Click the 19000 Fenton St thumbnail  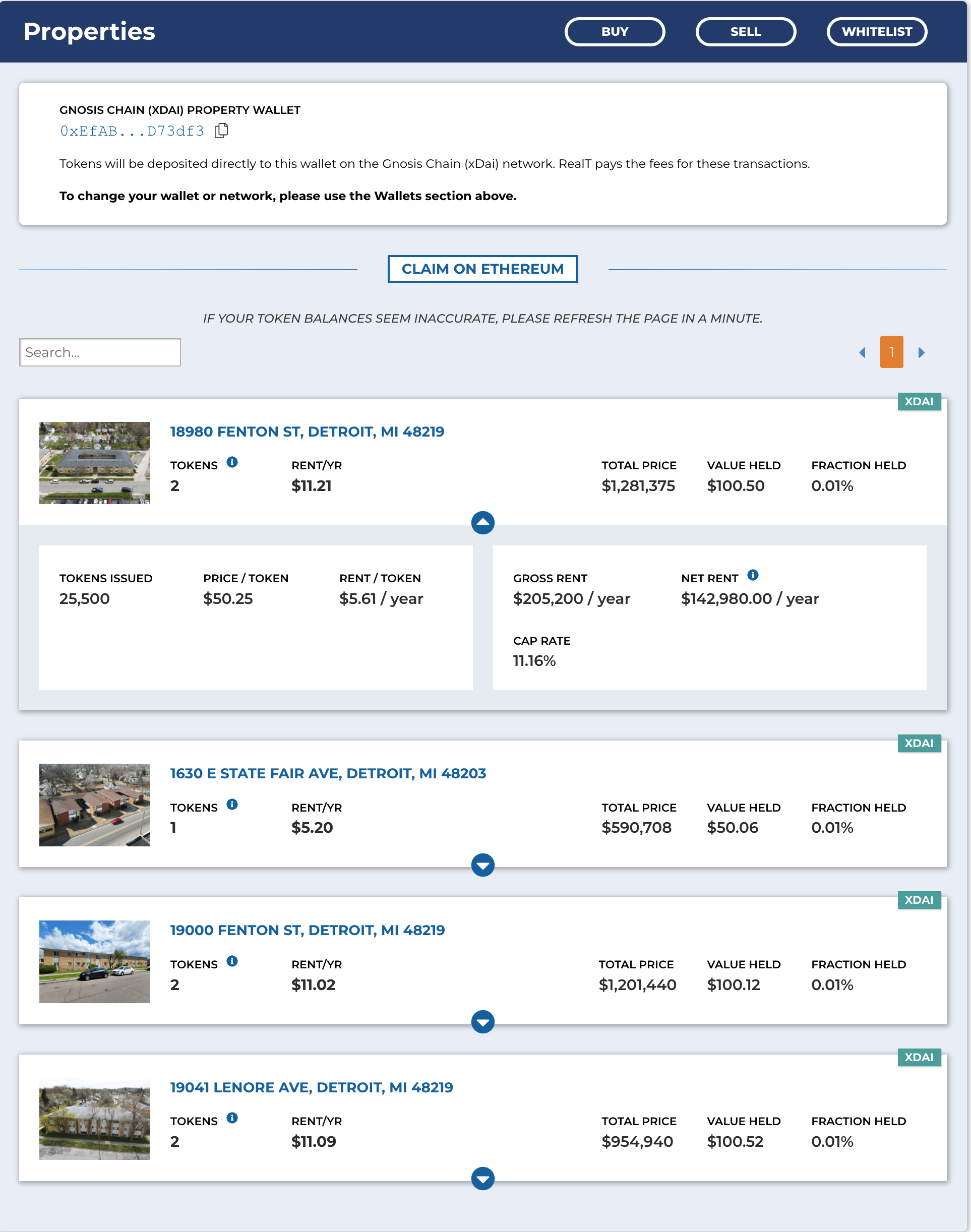pos(94,961)
